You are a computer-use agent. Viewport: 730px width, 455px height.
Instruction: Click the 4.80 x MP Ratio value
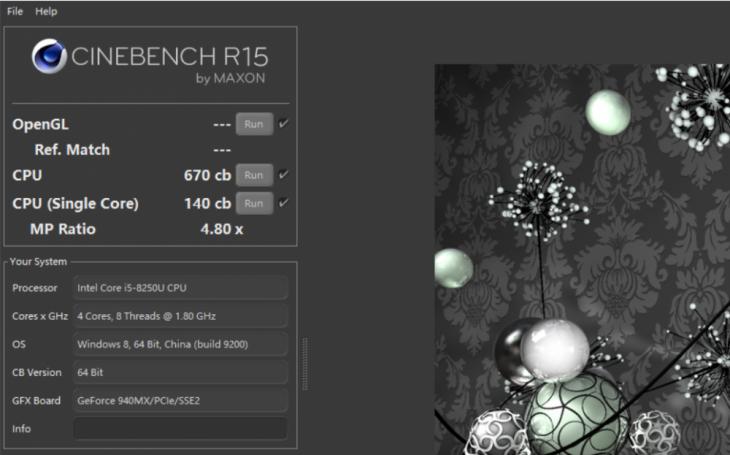(222, 229)
